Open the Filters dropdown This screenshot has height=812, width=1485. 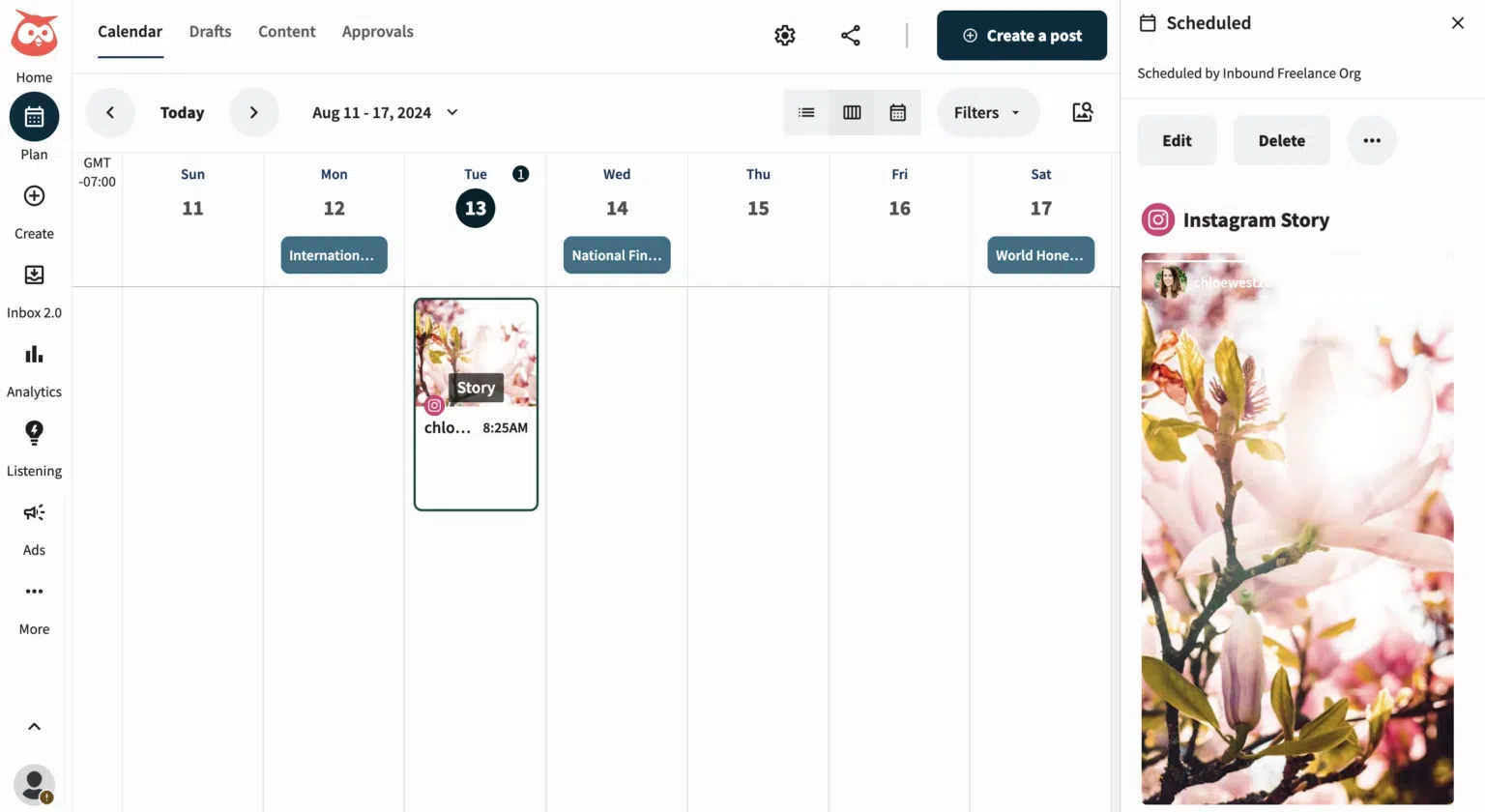pos(987,112)
